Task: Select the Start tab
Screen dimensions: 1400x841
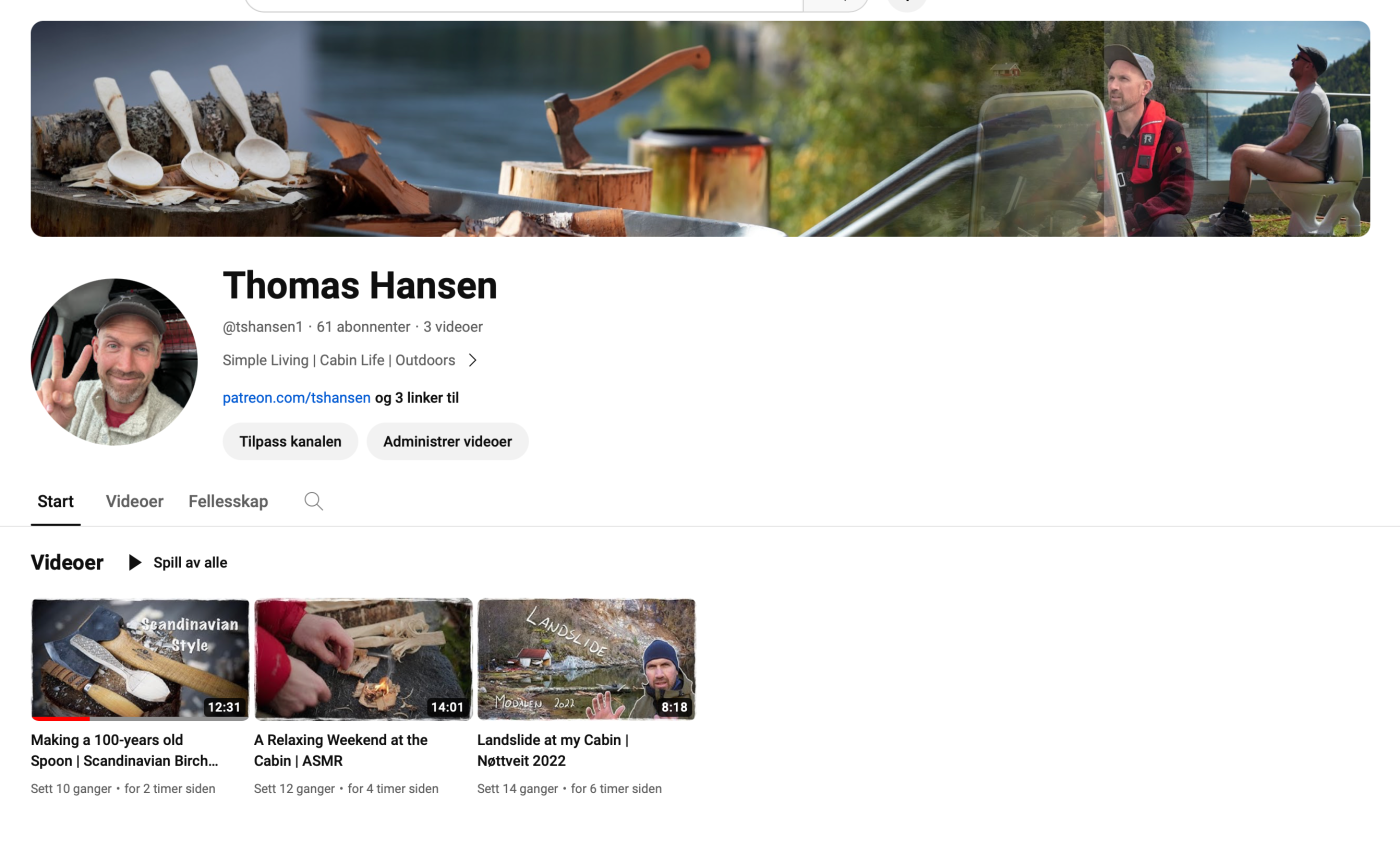Action: tap(56, 501)
